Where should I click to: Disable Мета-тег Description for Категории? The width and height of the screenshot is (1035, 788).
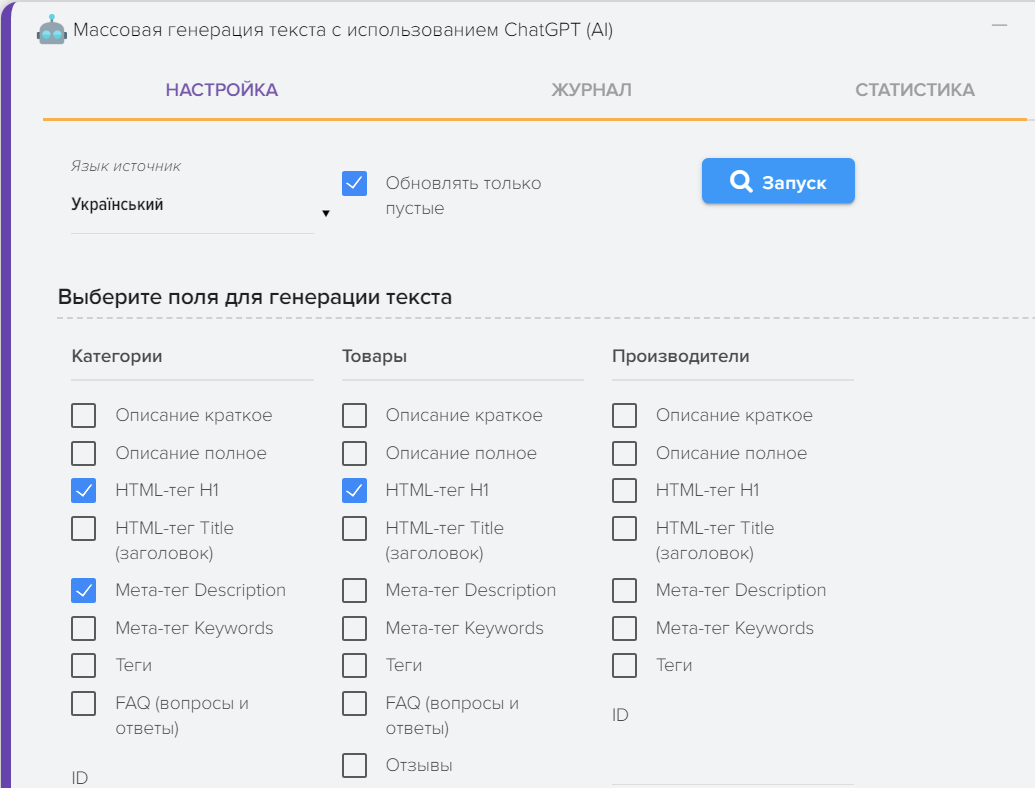[84, 590]
